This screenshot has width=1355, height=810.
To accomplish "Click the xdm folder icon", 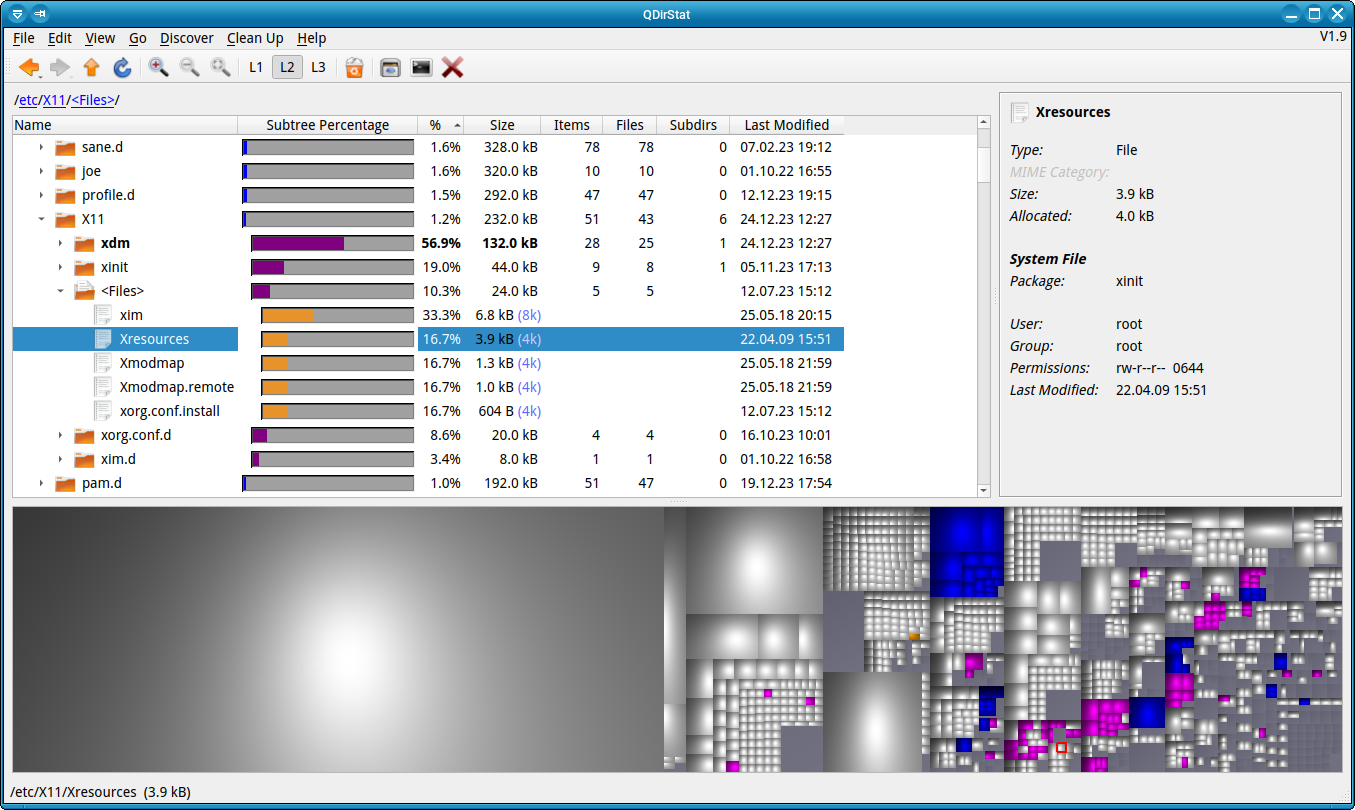I will click(x=84, y=243).
